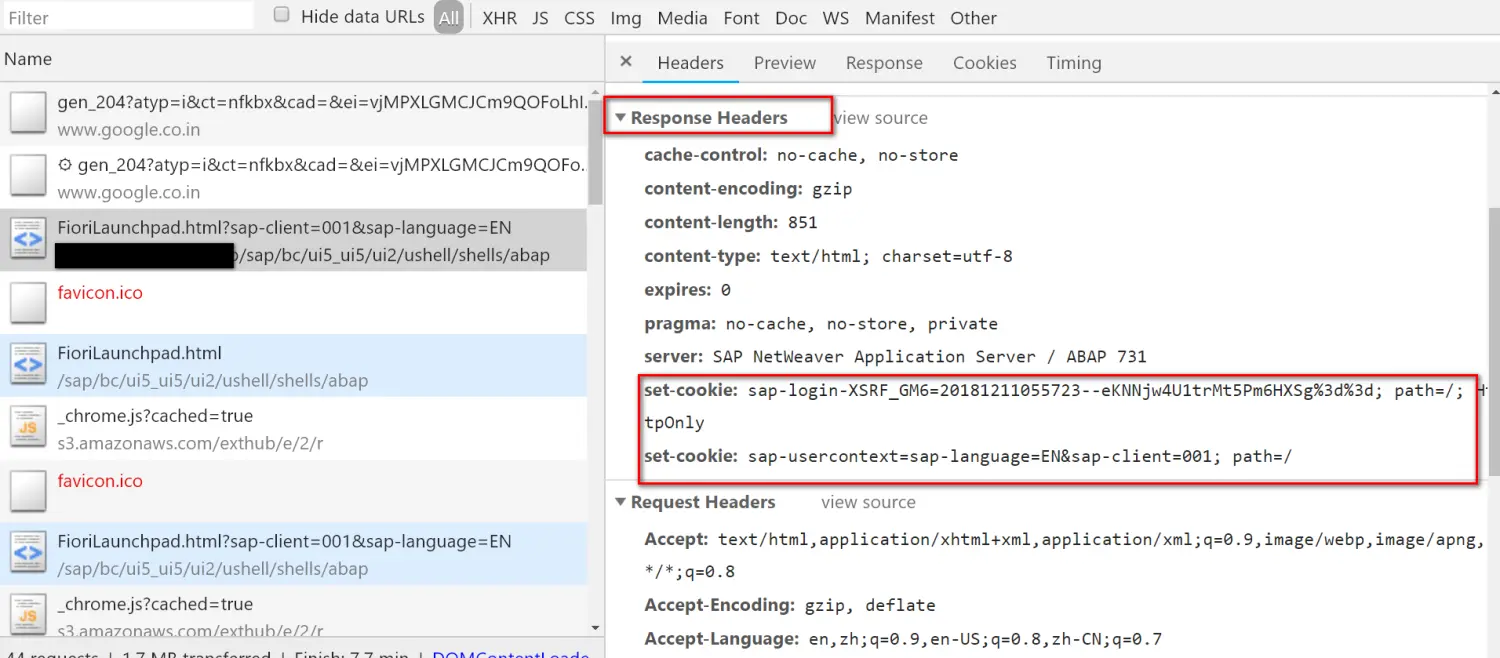Click view source next to Request Headers
1500x658 pixels.
868,502
